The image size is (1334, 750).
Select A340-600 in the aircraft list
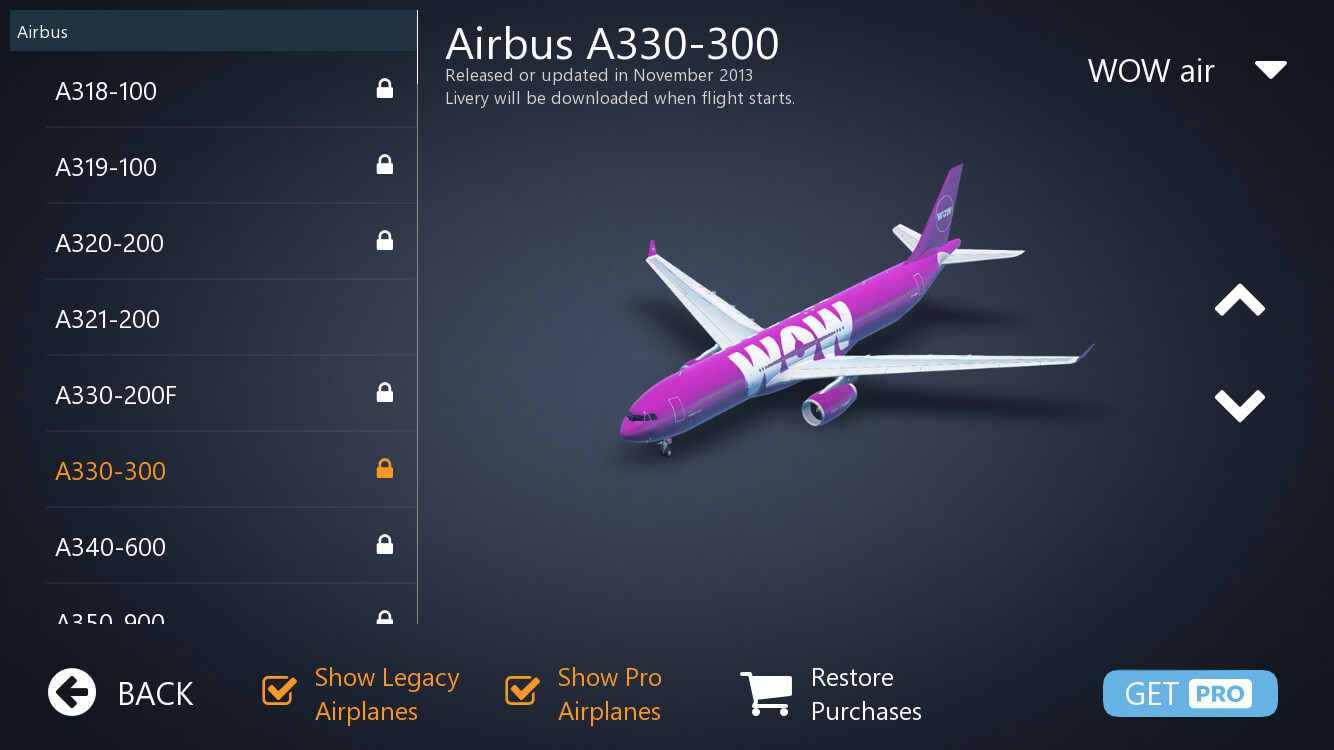(x=231, y=546)
